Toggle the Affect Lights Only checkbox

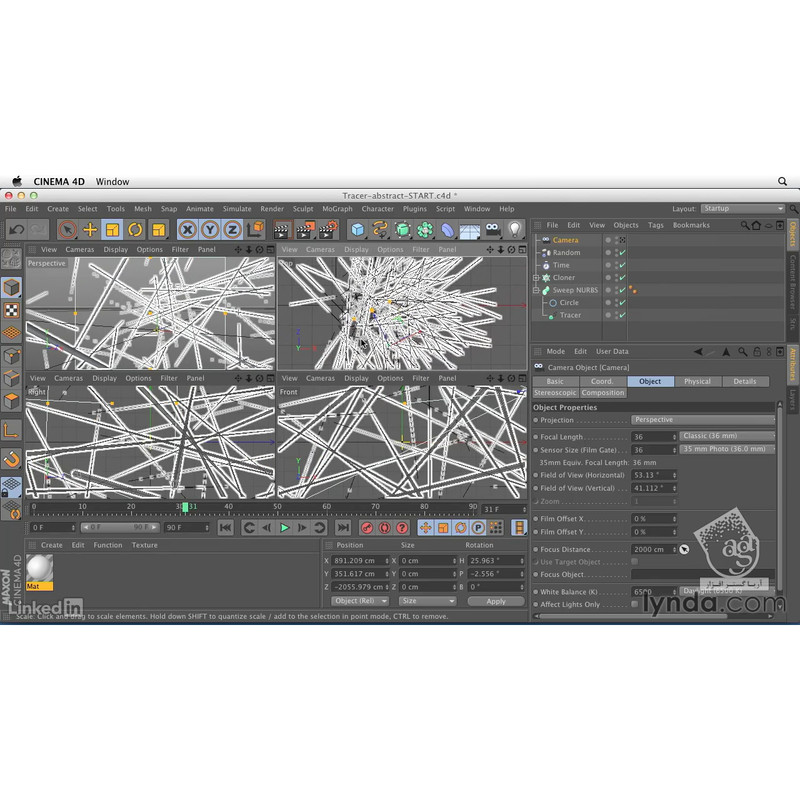pos(634,604)
